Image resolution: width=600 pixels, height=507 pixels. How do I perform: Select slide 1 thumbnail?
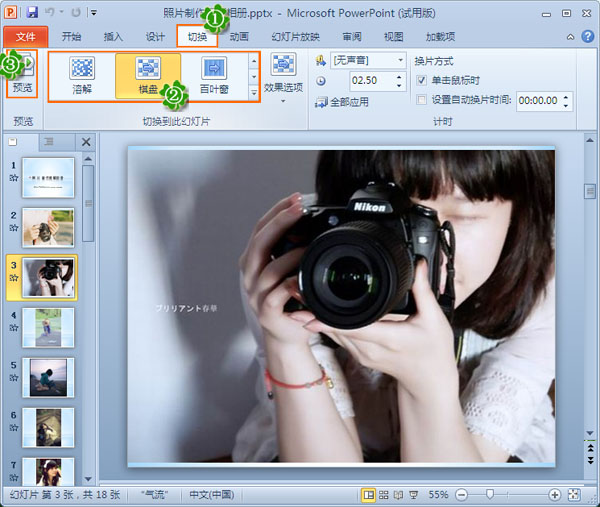coord(48,177)
